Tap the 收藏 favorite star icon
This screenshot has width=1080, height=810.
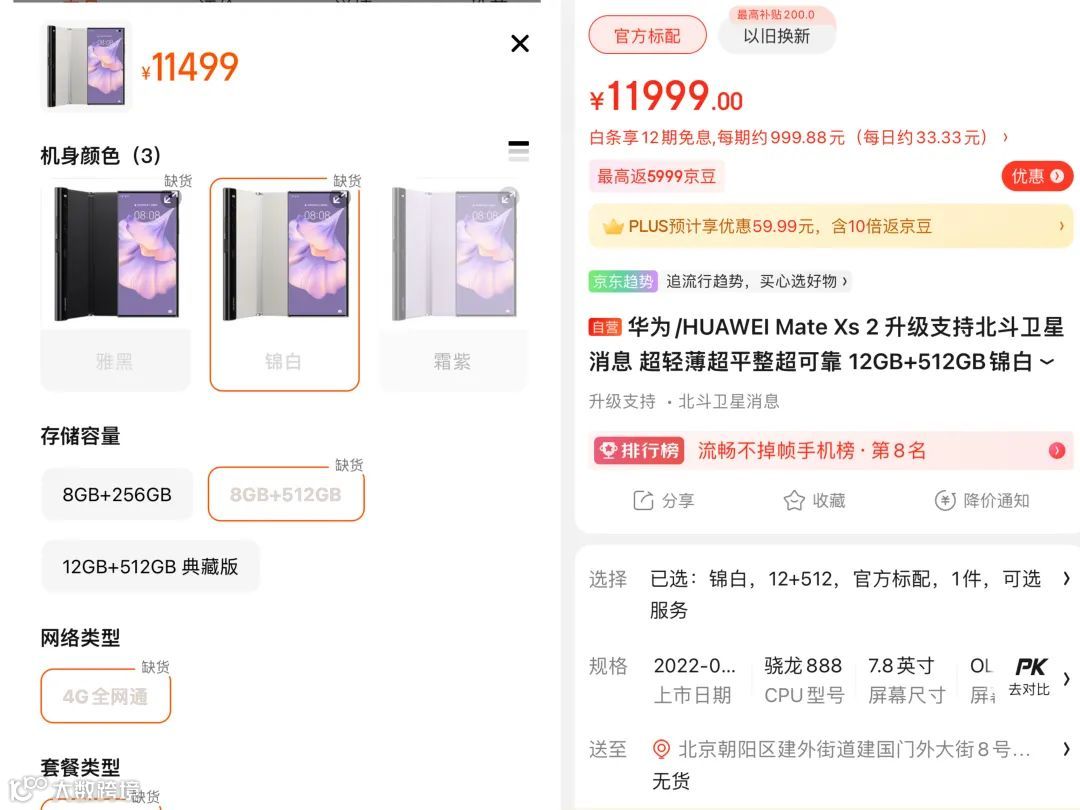coord(793,500)
